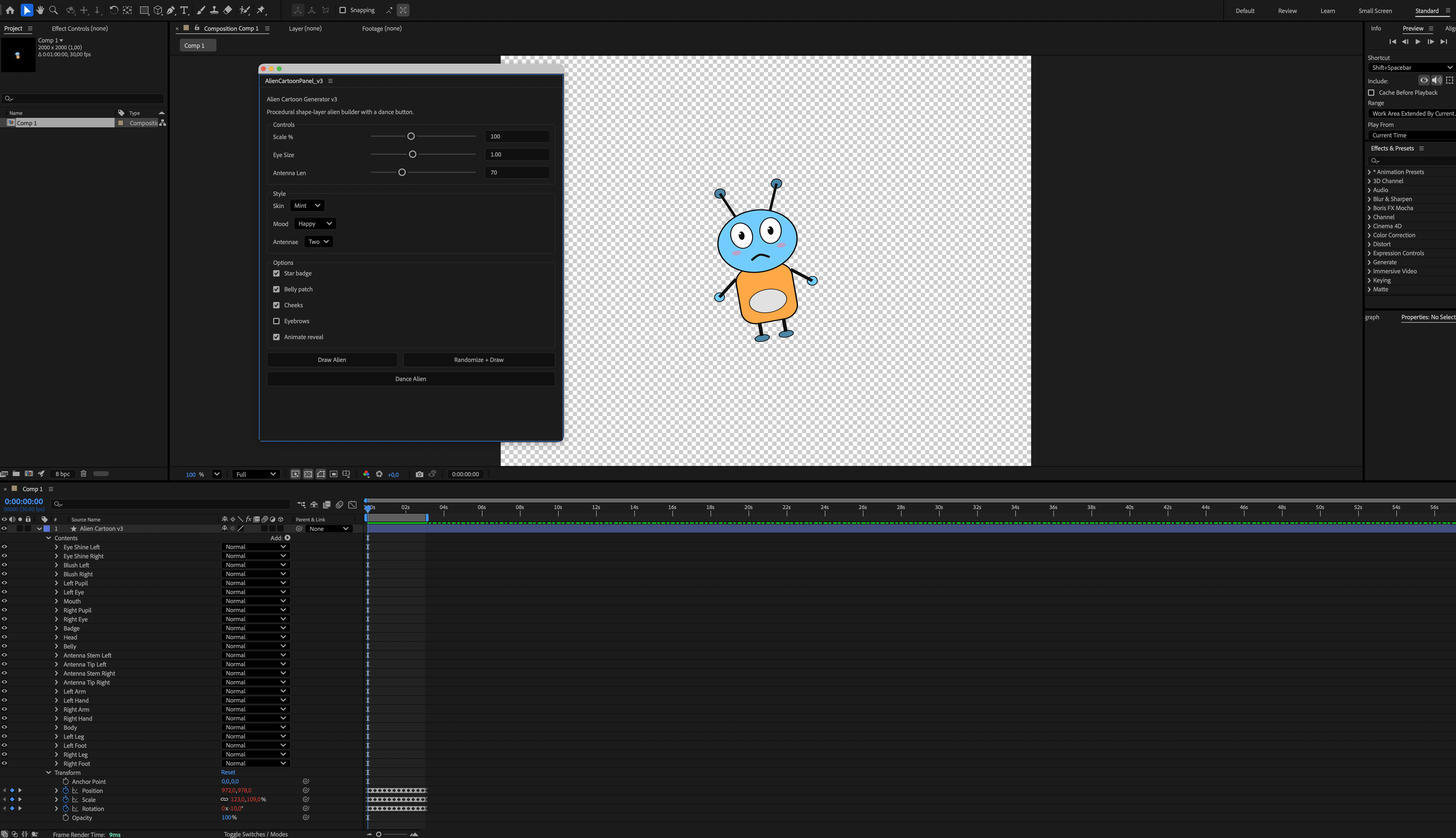Expand the Left Eye shape group
The width and height of the screenshot is (1456, 838).
pyautogui.click(x=56, y=592)
